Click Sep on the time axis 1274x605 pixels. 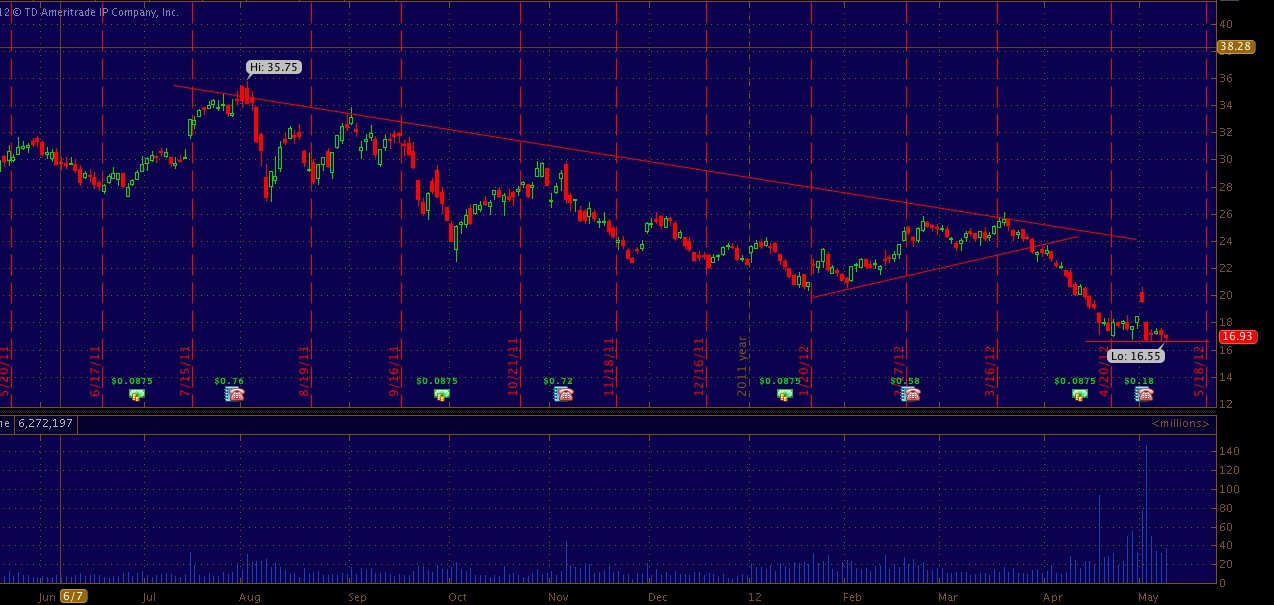click(x=357, y=597)
